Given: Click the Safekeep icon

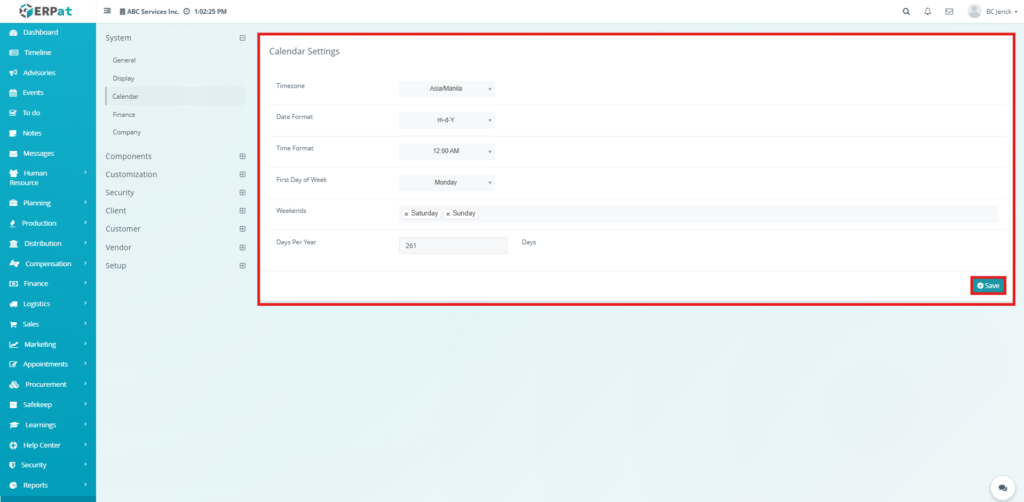Looking at the screenshot, I should 13,405.
